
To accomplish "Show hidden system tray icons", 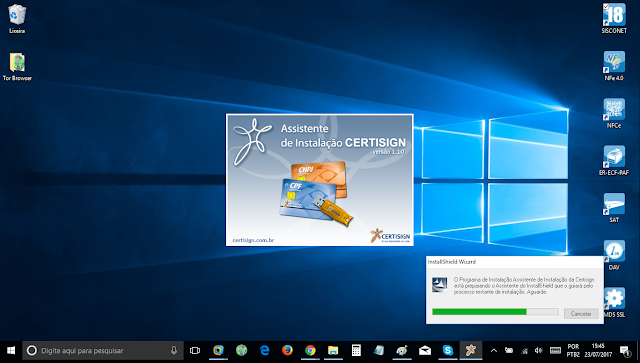I will (x=493, y=351).
